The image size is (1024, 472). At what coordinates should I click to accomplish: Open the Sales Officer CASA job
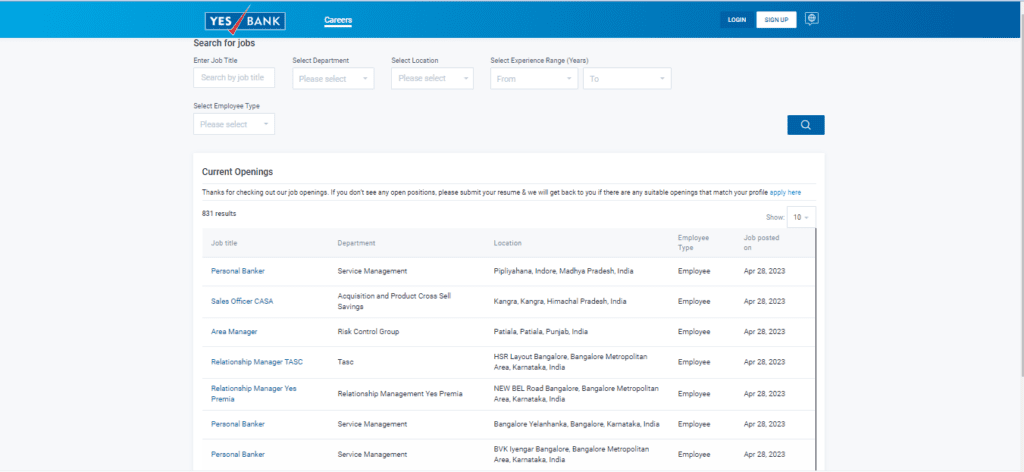coord(242,302)
